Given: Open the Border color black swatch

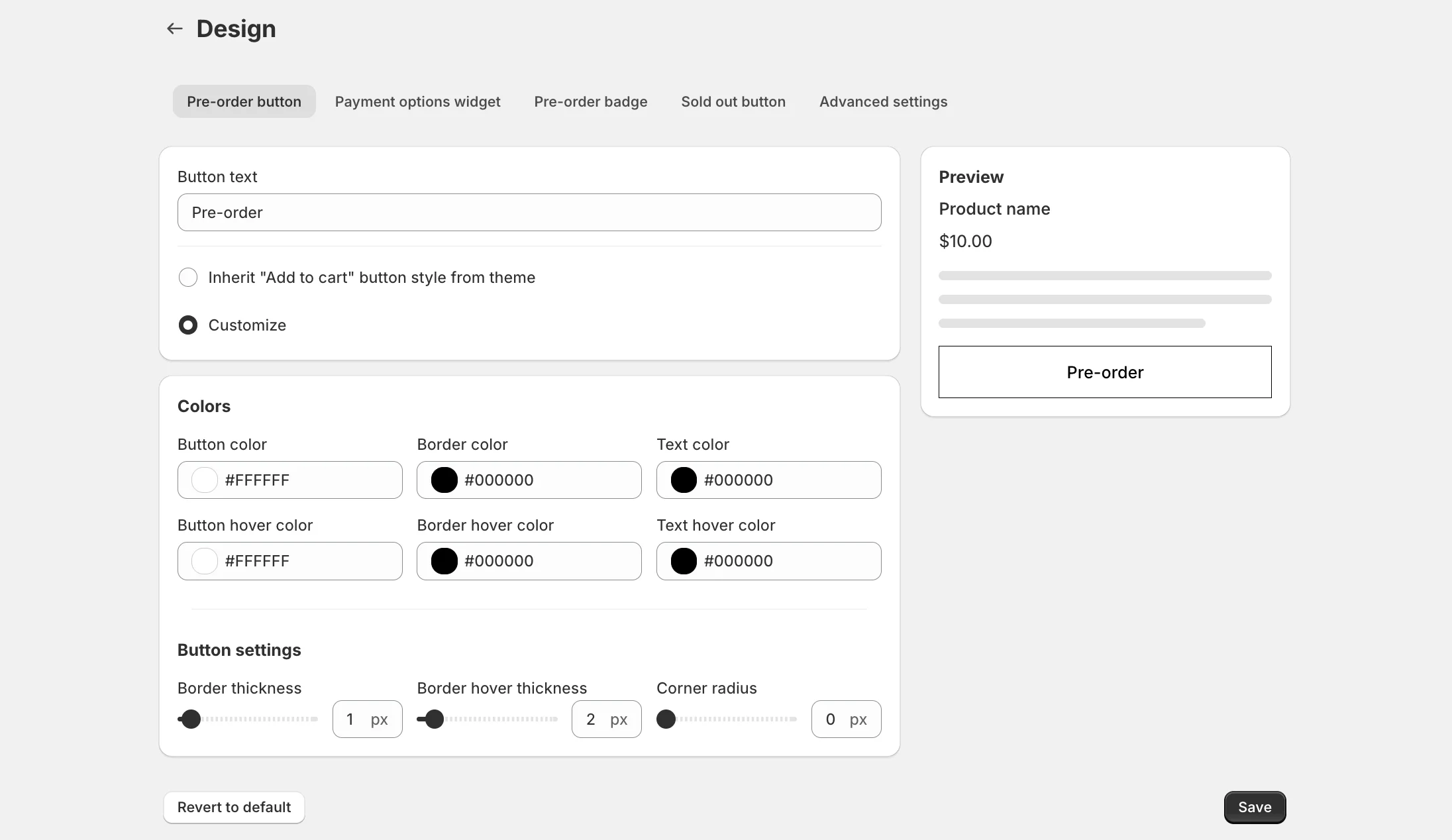Looking at the screenshot, I should tap(444, 480).
